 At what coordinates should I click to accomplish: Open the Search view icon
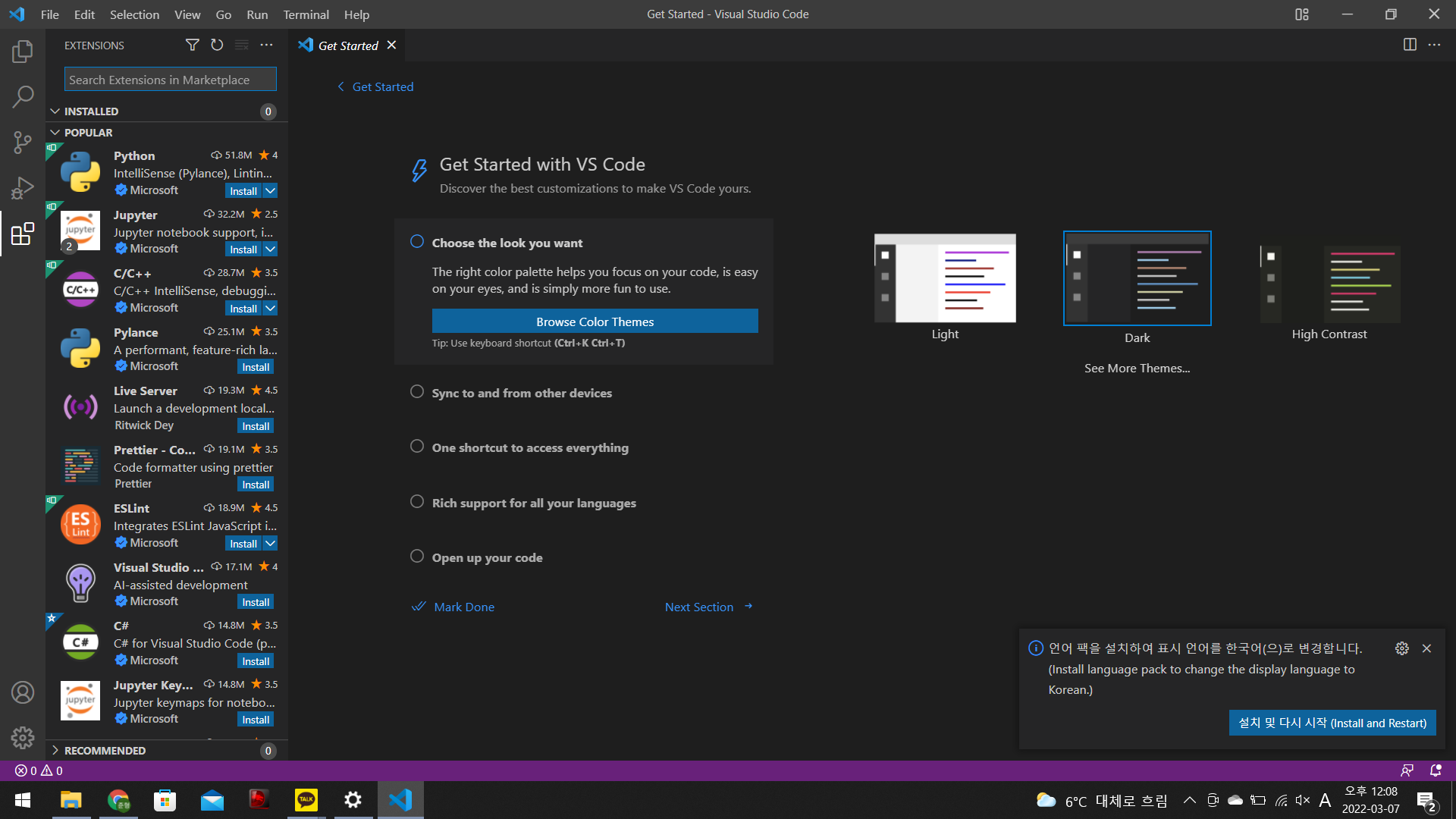coord(23,96)
